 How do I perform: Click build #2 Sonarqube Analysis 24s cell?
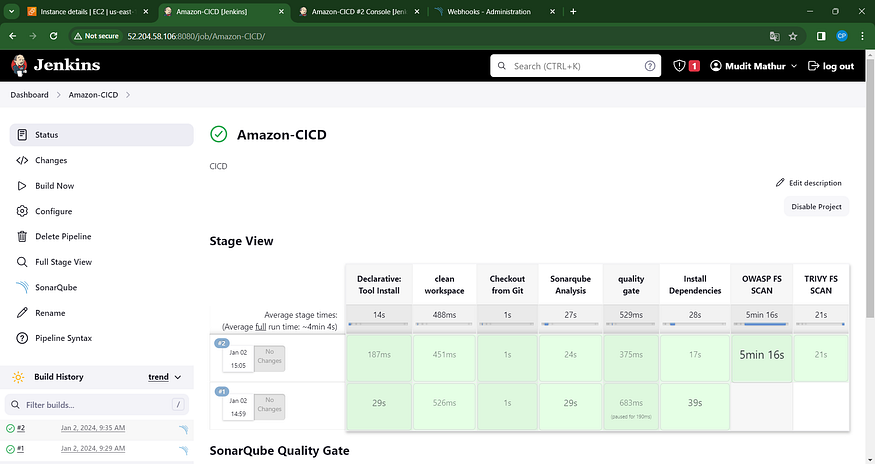(570, 358)
